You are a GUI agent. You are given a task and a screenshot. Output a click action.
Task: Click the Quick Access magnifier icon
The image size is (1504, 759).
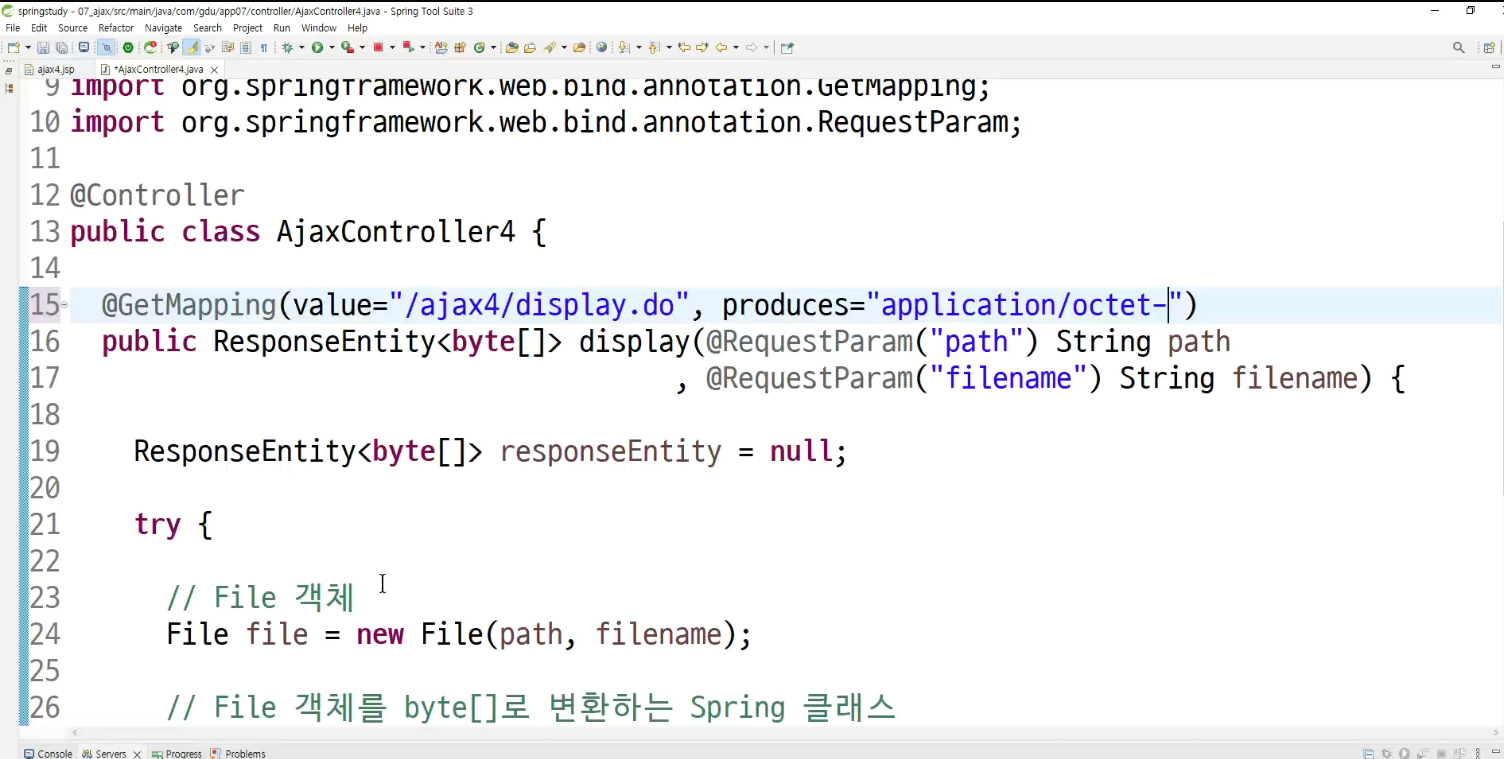1459,47
